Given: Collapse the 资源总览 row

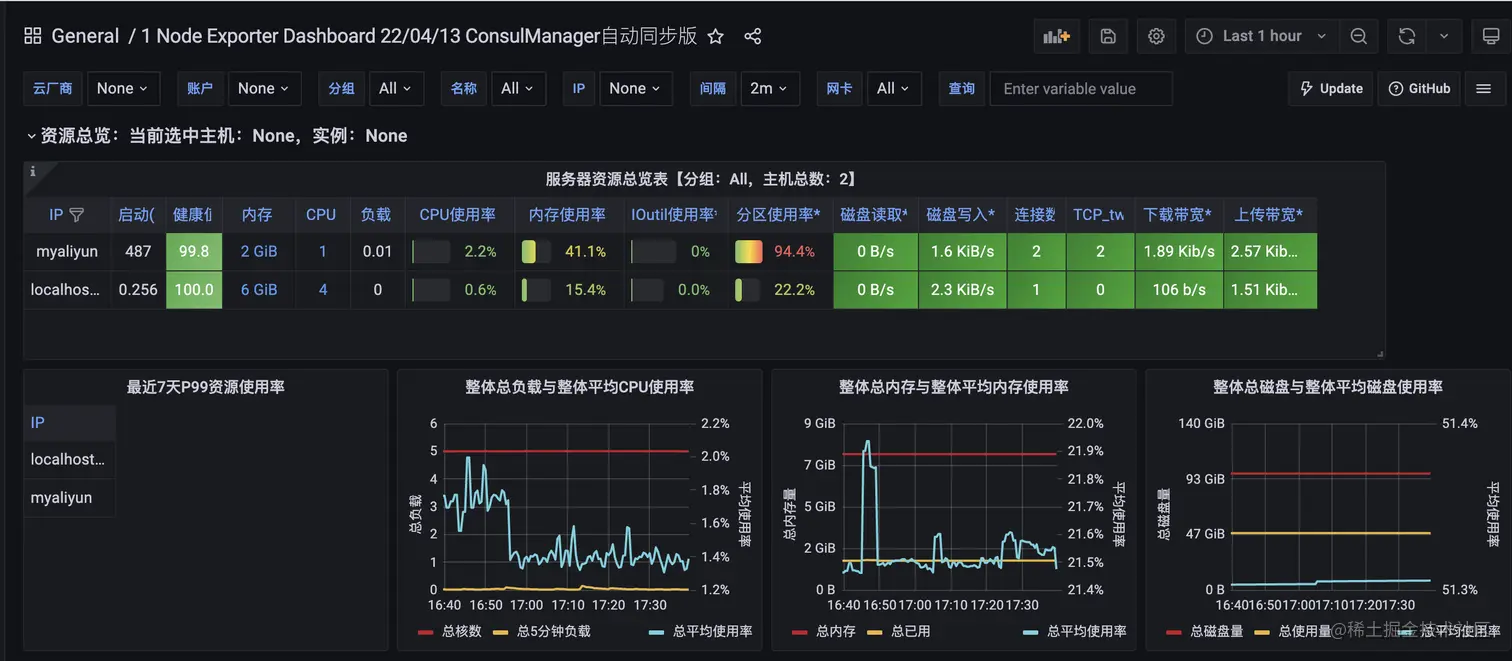Looking at the screenshot, I should click(x=33, y=134).
